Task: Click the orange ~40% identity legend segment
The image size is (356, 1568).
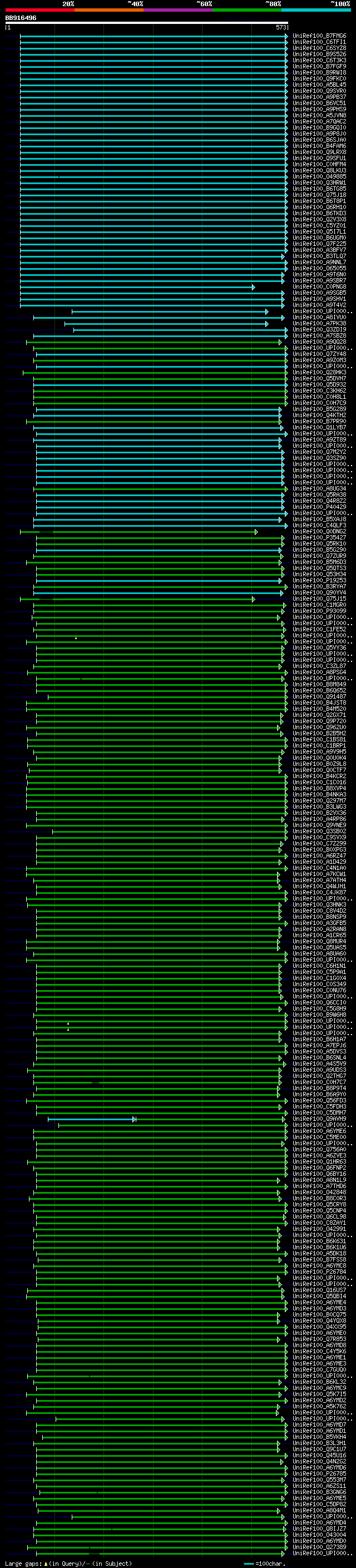Action: (109, 10)
